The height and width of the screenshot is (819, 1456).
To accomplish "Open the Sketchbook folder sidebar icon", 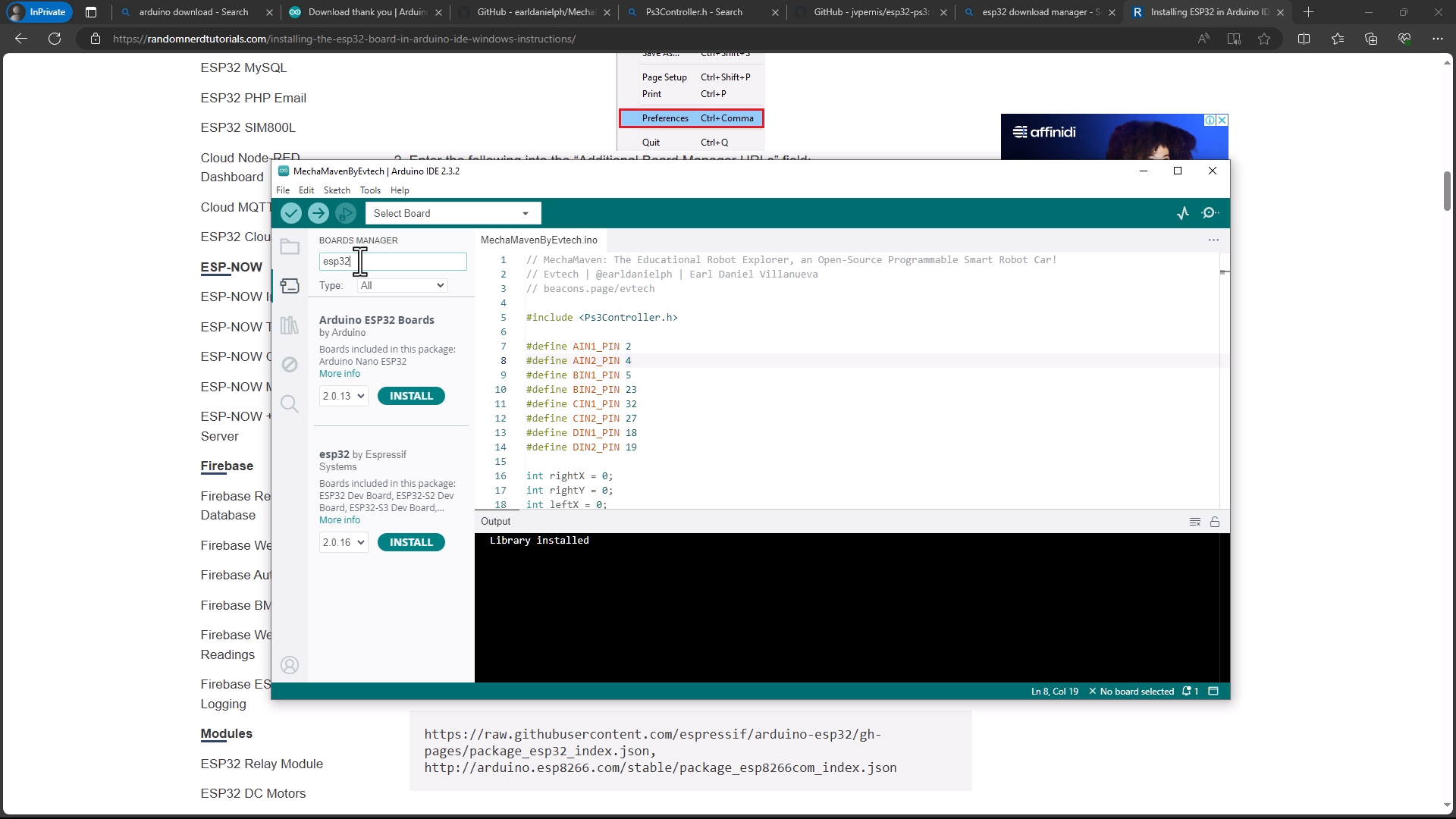I will coord(290,247).
